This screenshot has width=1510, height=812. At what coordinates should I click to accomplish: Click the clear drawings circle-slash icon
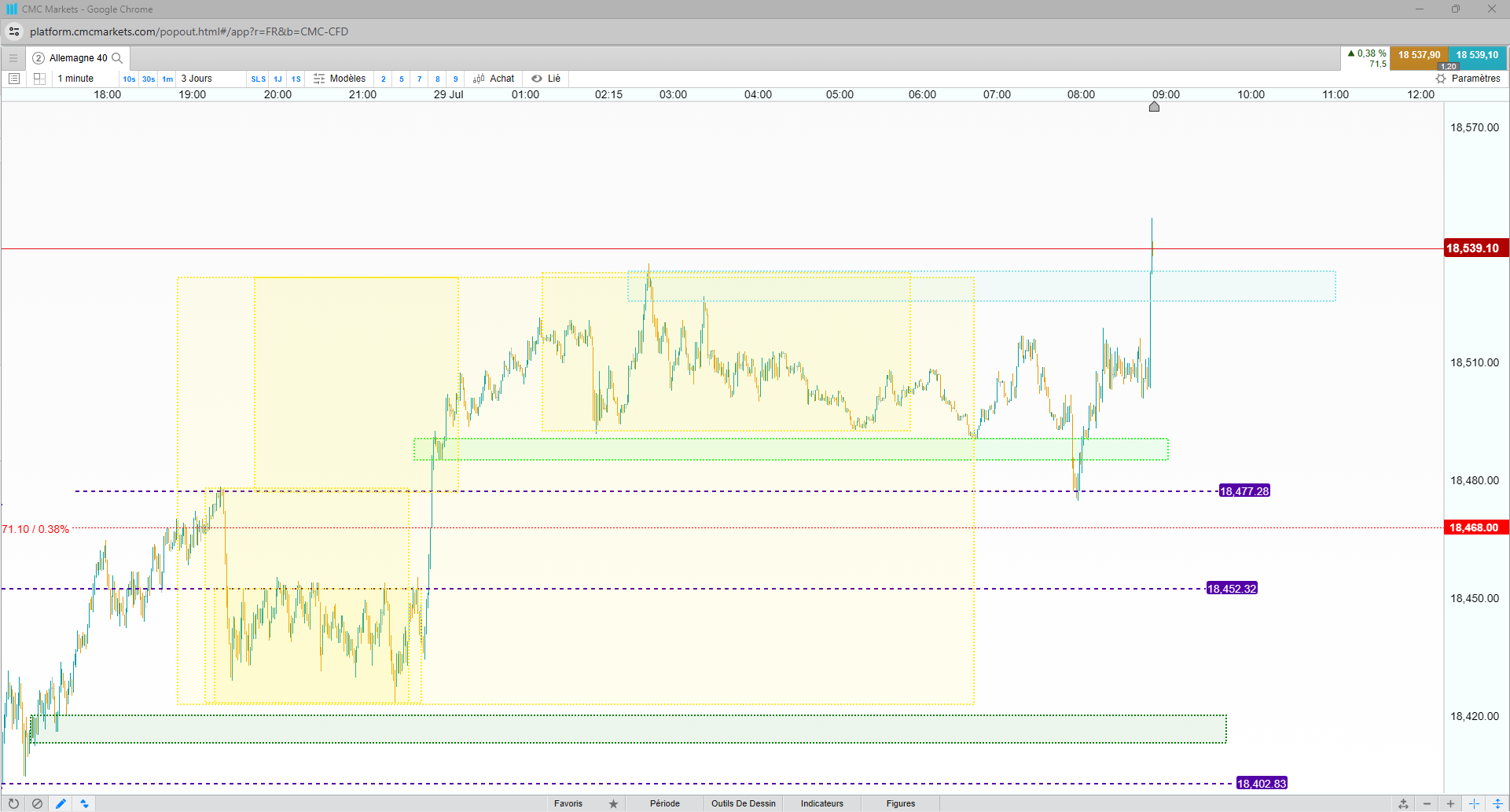[x=37, y=803]
